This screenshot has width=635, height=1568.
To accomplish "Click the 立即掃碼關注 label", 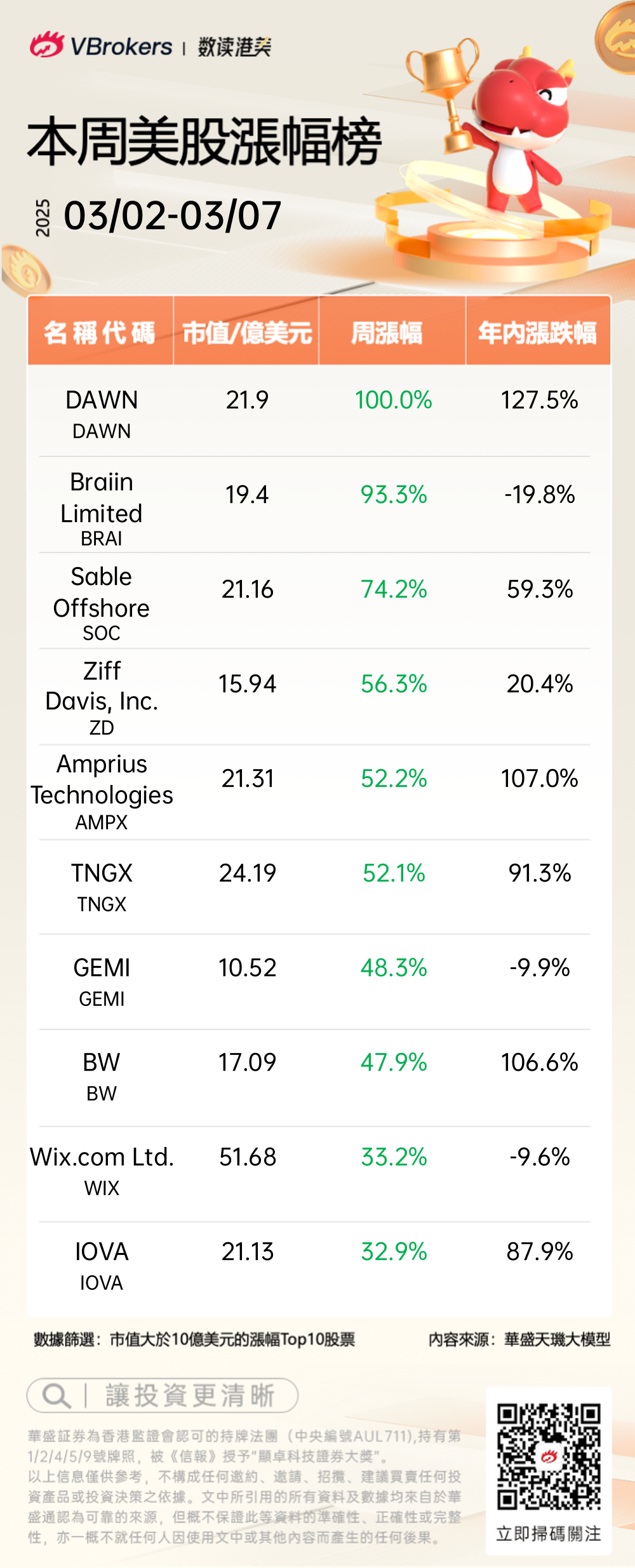I will click(x=549, y=1534).
